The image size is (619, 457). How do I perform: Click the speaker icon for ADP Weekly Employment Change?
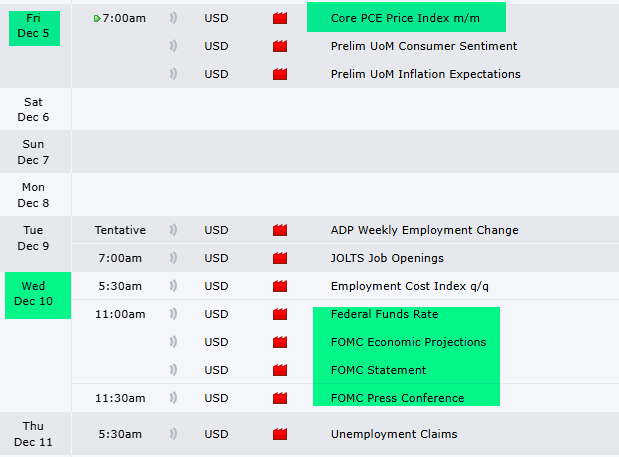[173, 230]
